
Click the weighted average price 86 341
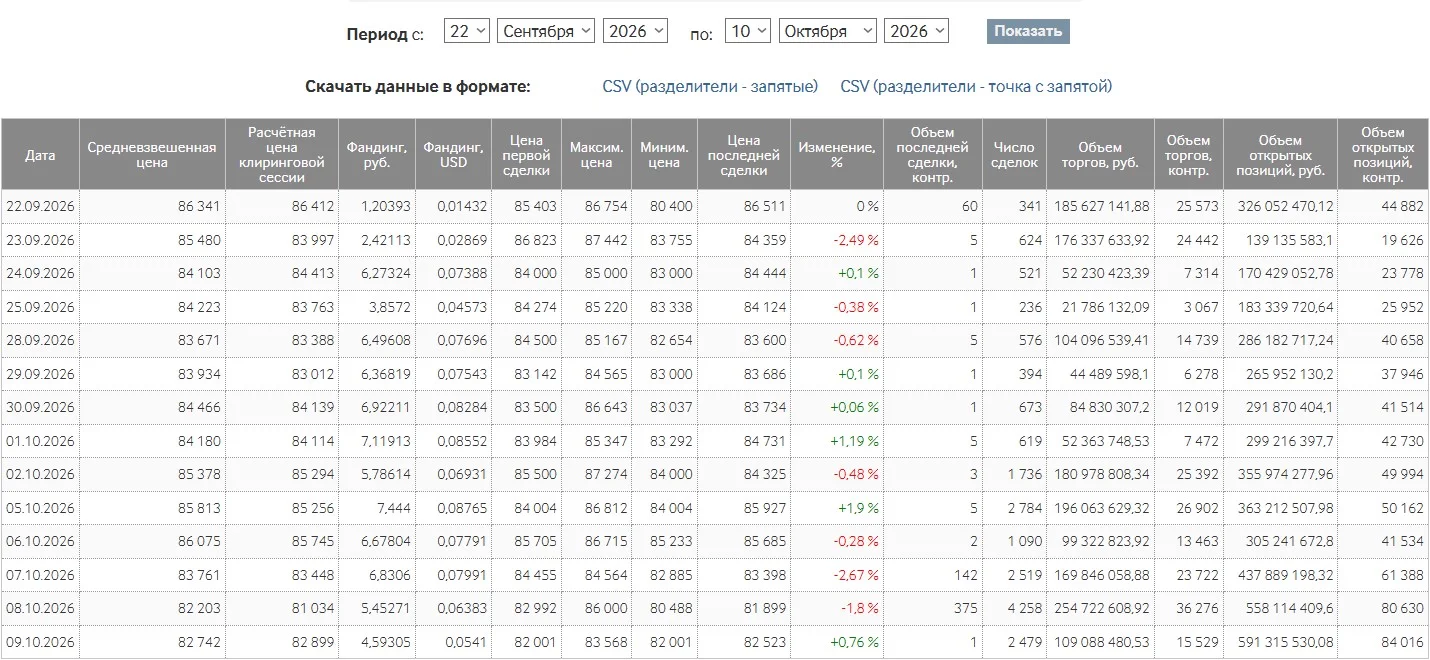click(199, 207)
